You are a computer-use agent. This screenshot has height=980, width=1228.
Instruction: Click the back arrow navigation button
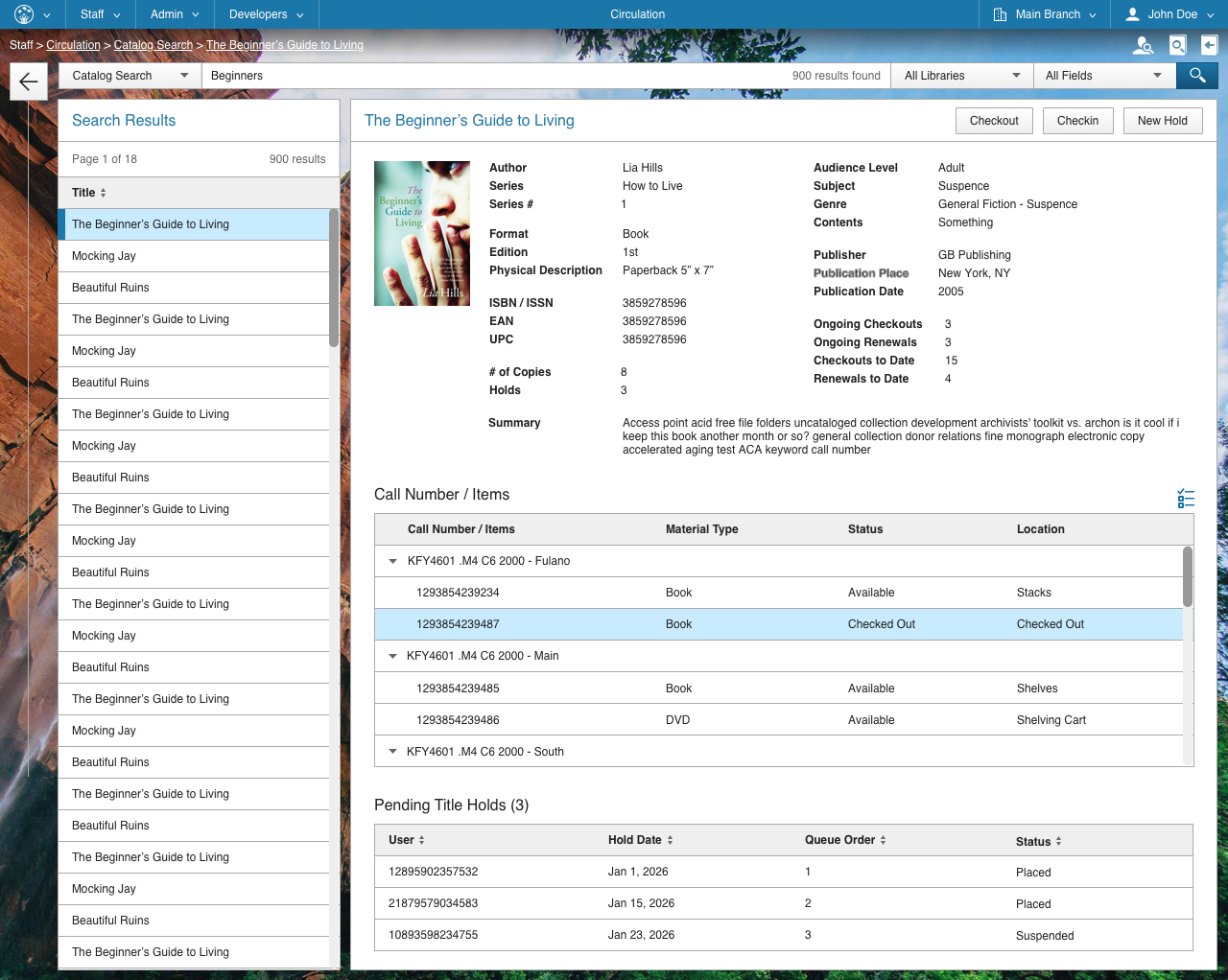pos(28,81)
